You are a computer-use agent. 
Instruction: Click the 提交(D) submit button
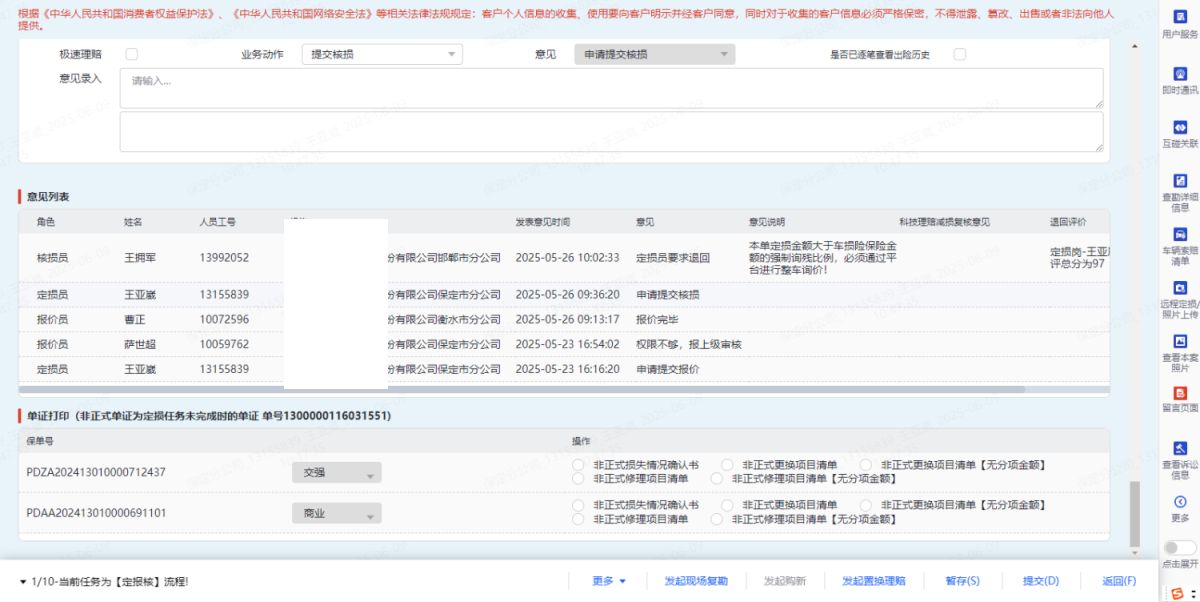[1040, 581]
